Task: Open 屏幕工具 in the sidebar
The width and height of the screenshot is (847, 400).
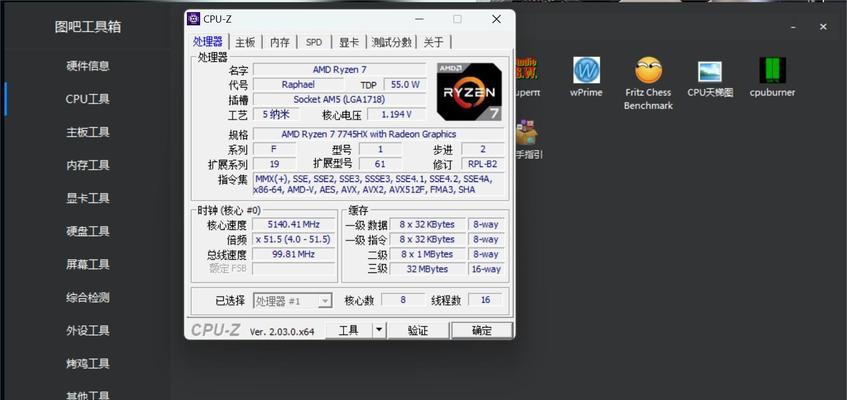Action: (x=88, y=264)
